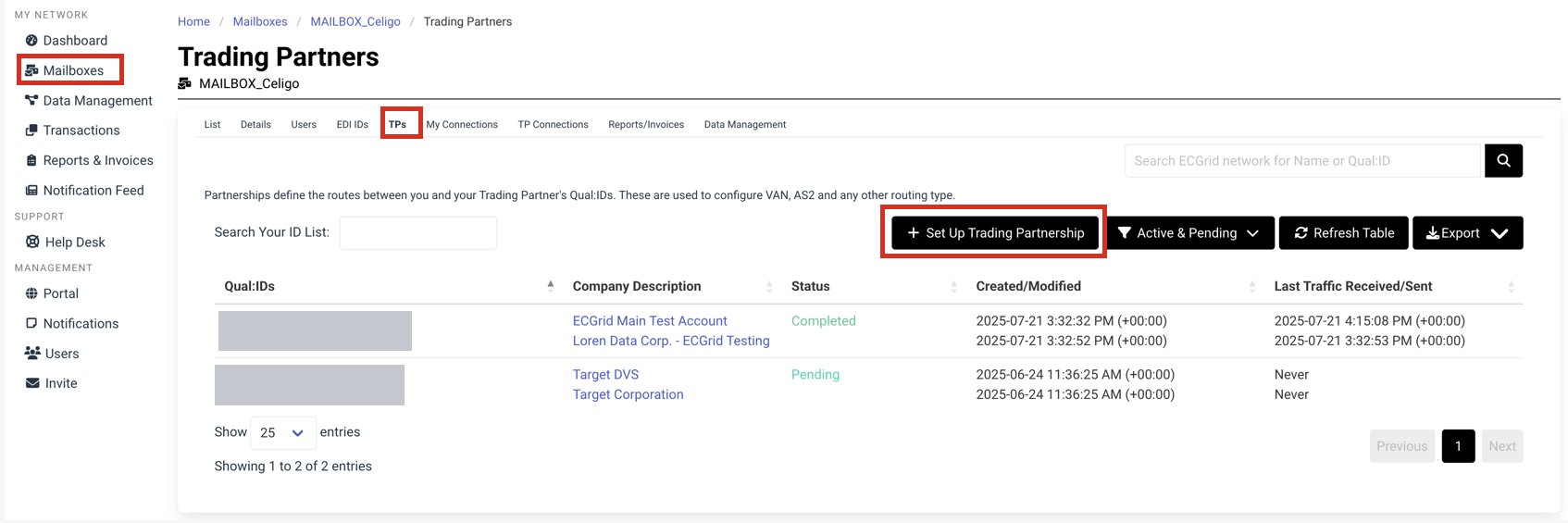Open Portal under Management

tap(61, 293)
